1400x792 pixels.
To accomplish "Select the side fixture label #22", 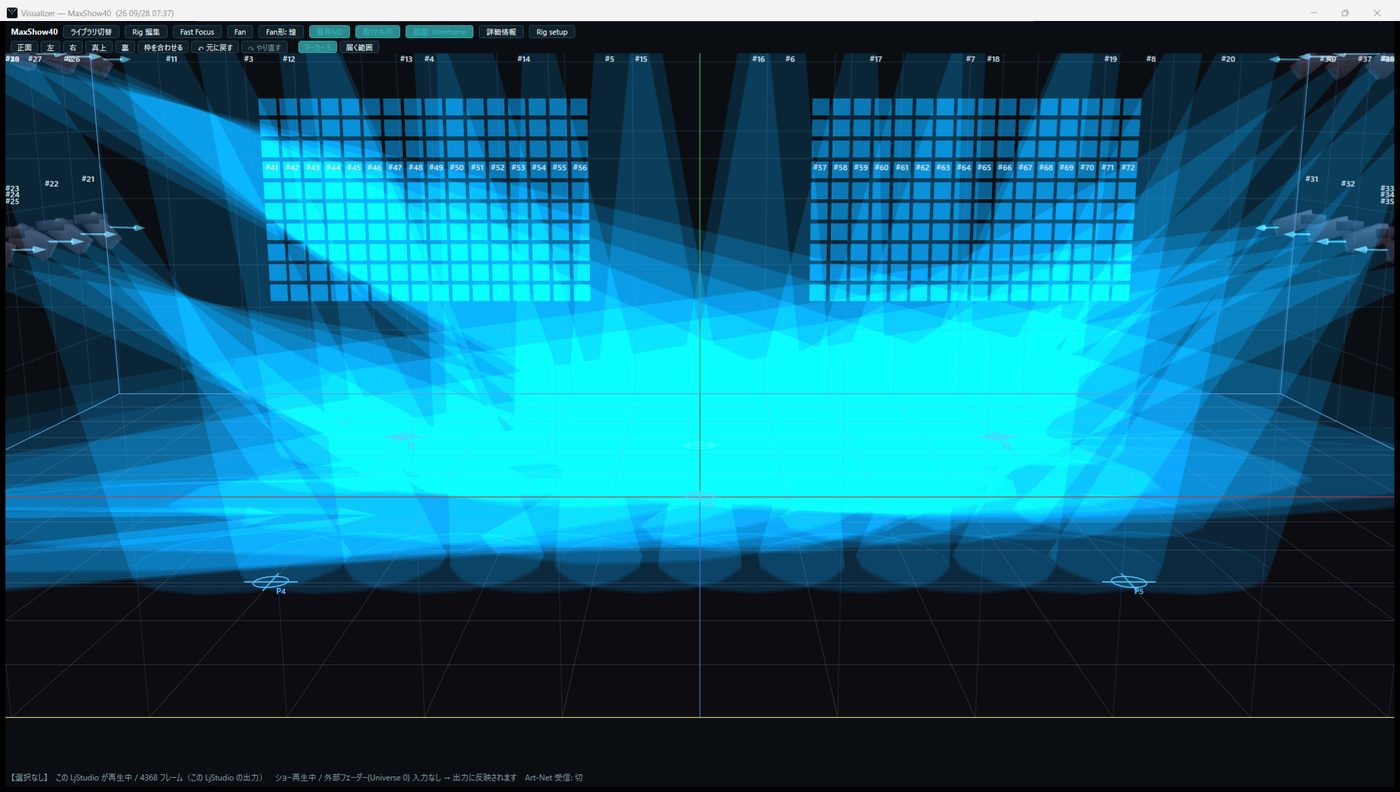I will 51,184.
